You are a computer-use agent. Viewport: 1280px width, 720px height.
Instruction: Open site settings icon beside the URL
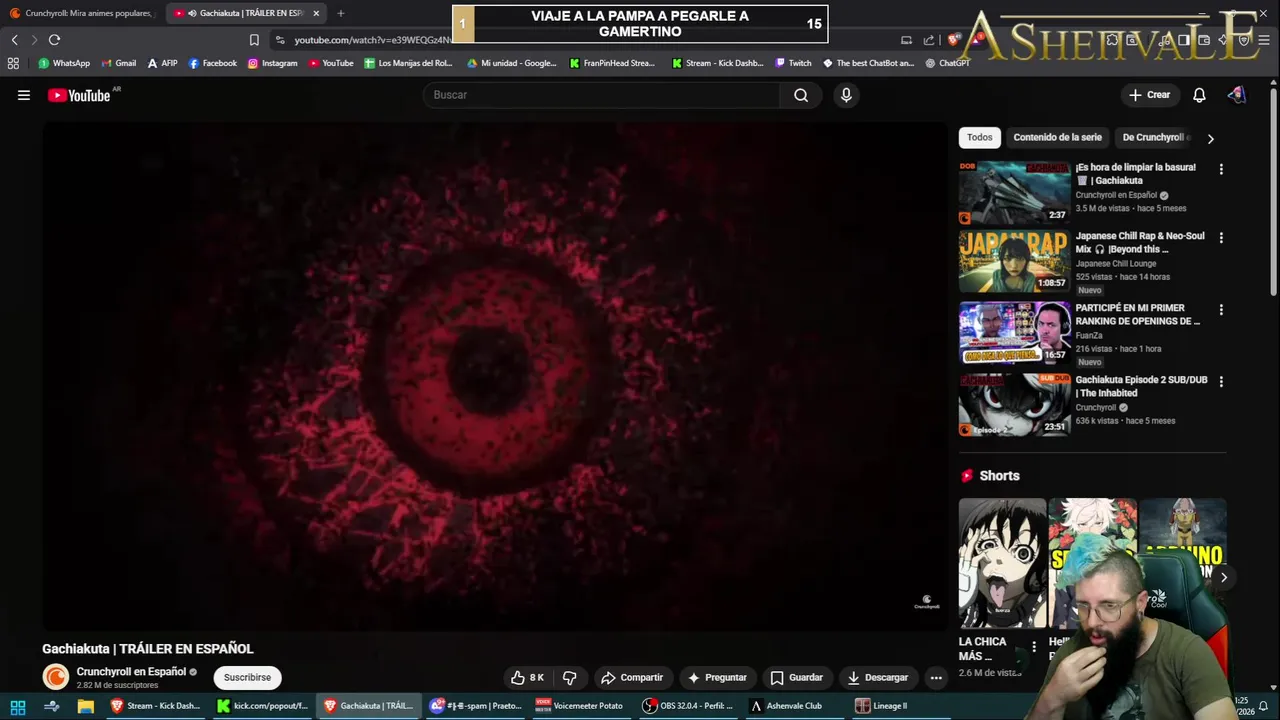(x=280, y=40)
